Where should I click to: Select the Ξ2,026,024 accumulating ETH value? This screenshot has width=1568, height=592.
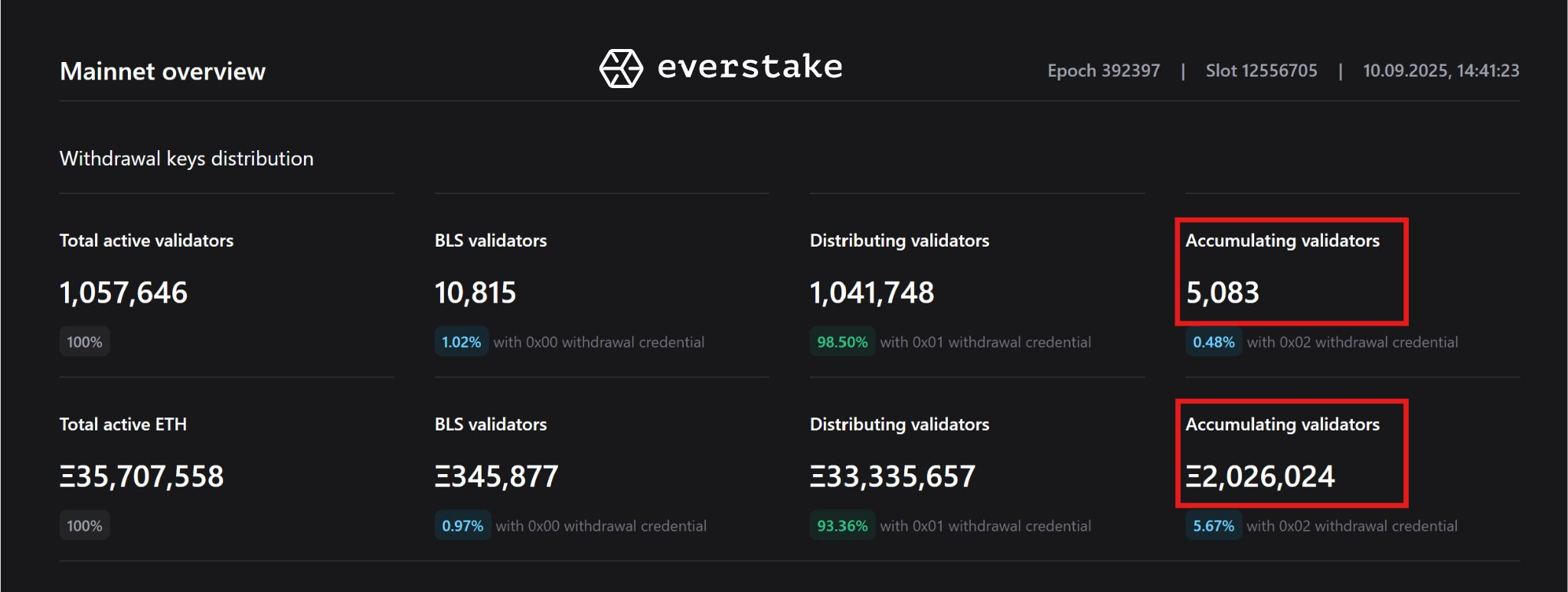click(1260, 476)
